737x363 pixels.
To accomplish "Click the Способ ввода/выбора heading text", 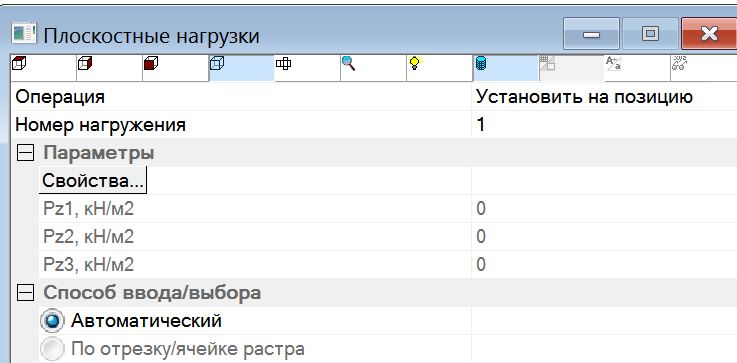I will (152, 293).
